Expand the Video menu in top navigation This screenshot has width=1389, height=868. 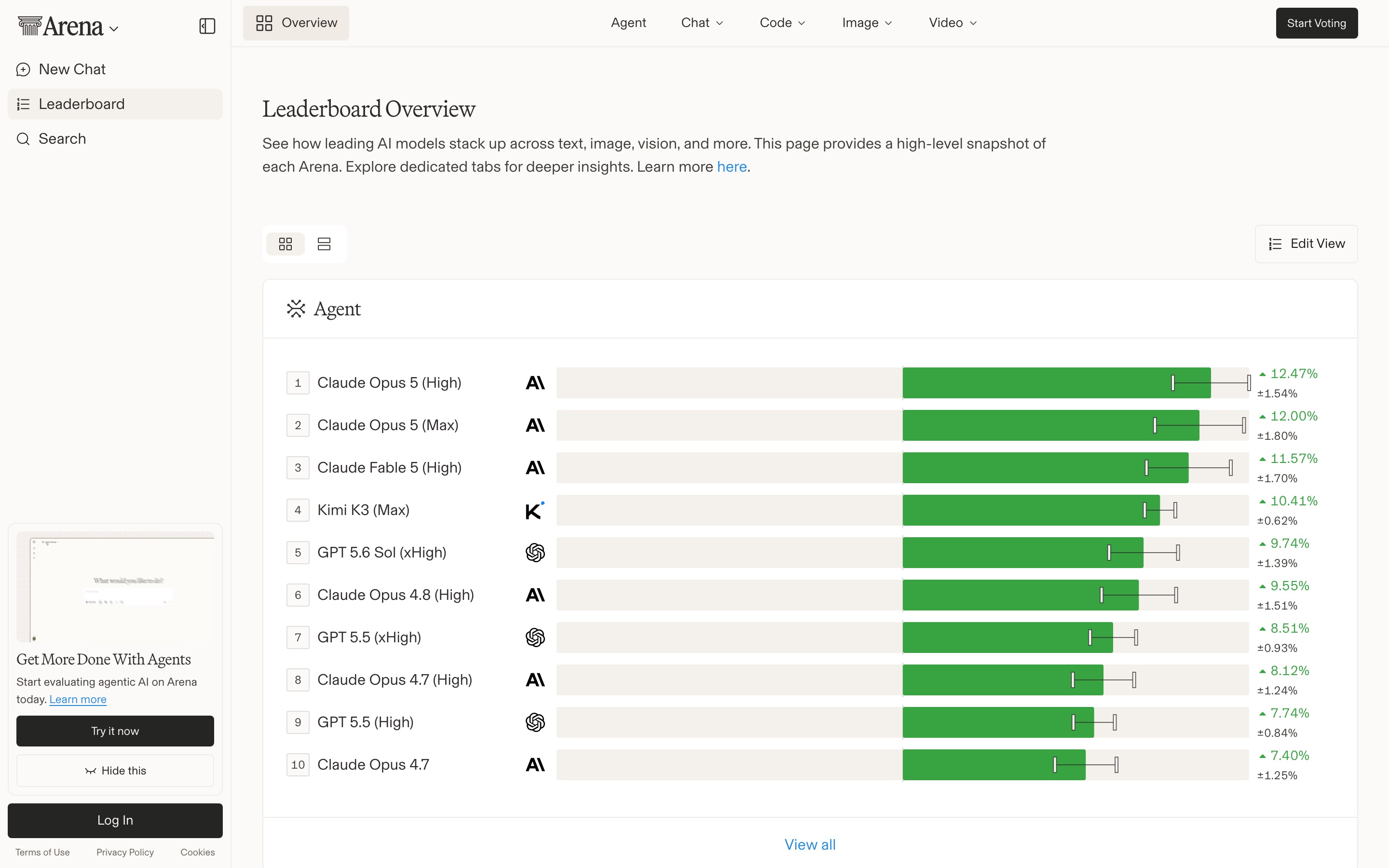coord(953,23)
